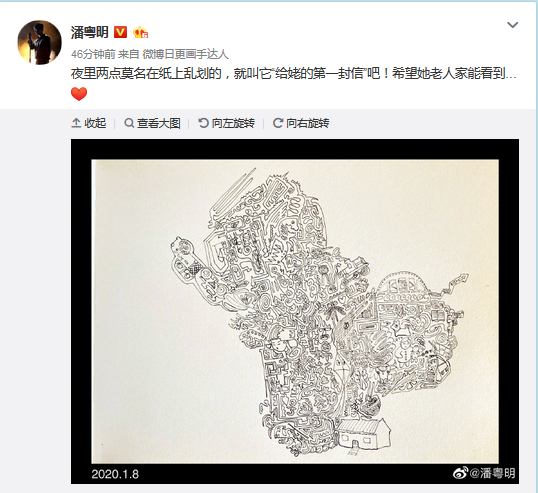Open the 潘粤明 username link

90,33
